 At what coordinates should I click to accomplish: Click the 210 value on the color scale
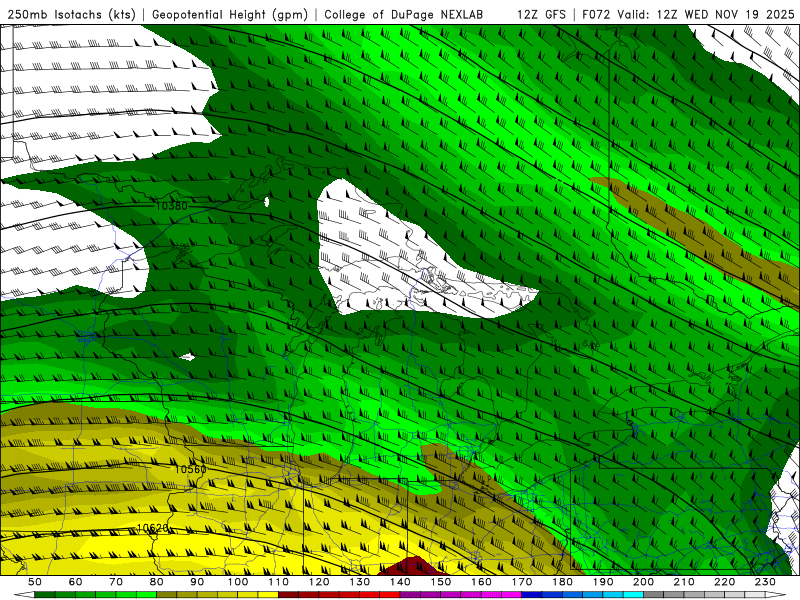(684, 582)
